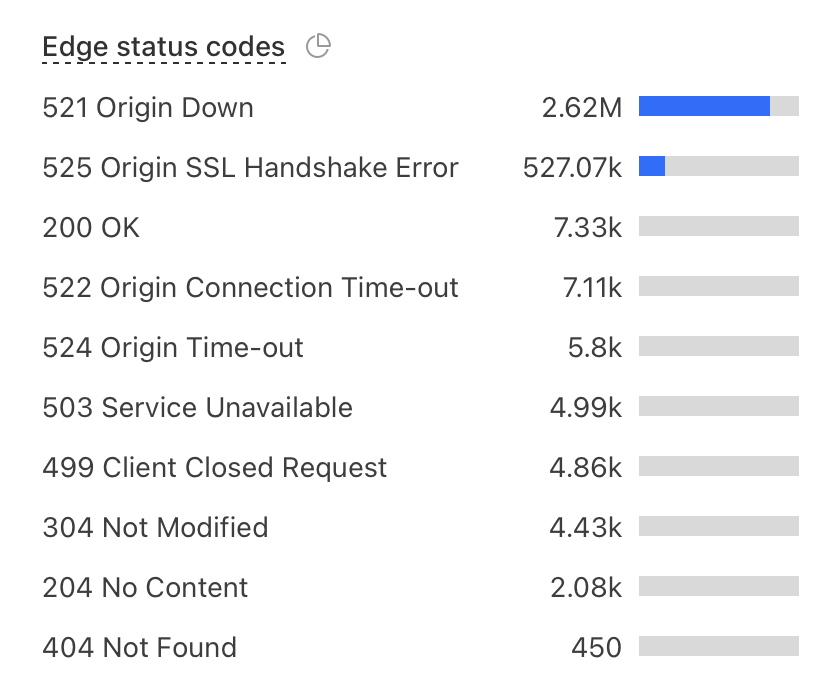
Task: Select the 521 Origin Down row
Action: [148, 107]
